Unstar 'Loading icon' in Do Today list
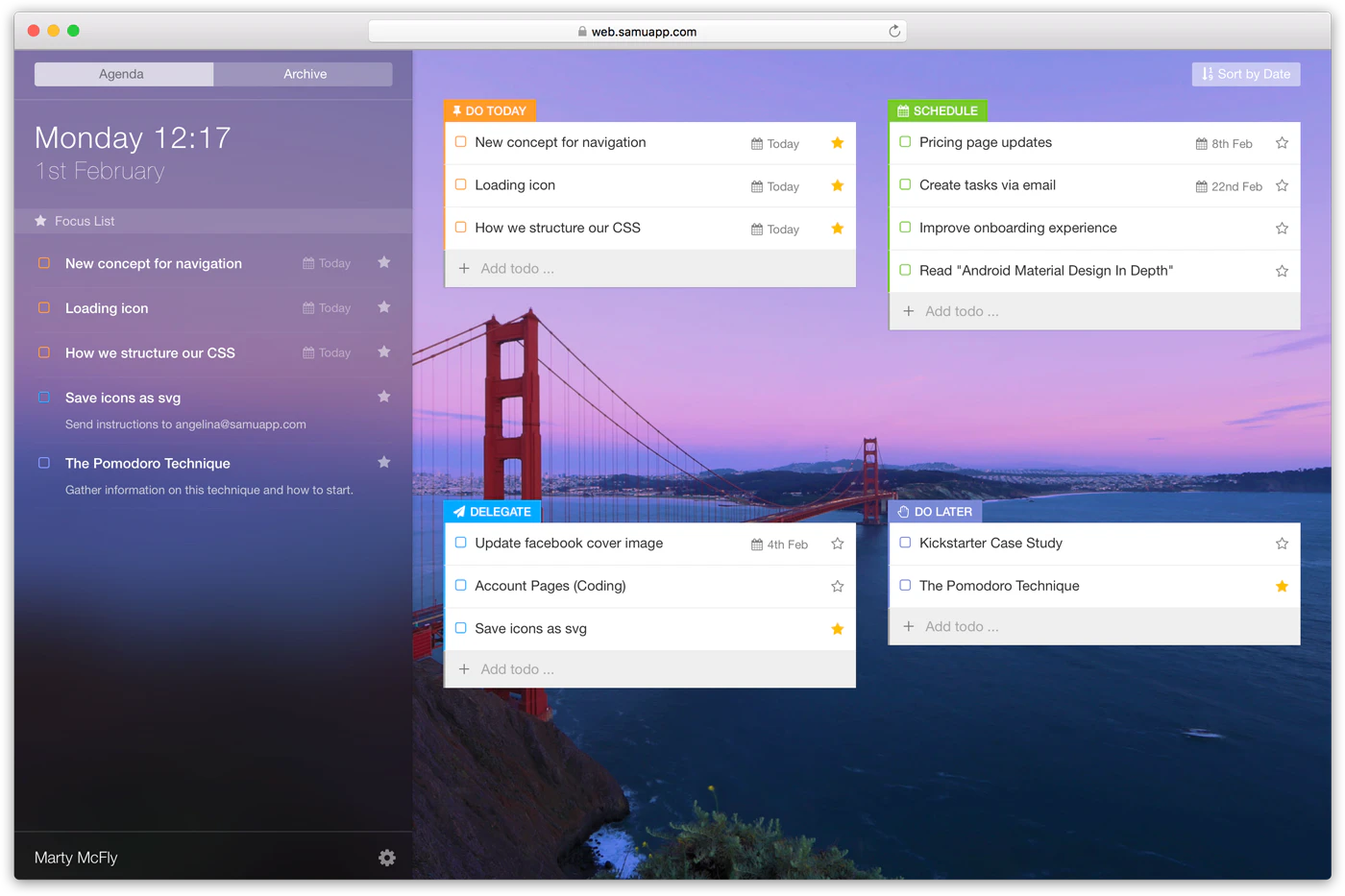The image size is (1345, 896). pos(838,185)
